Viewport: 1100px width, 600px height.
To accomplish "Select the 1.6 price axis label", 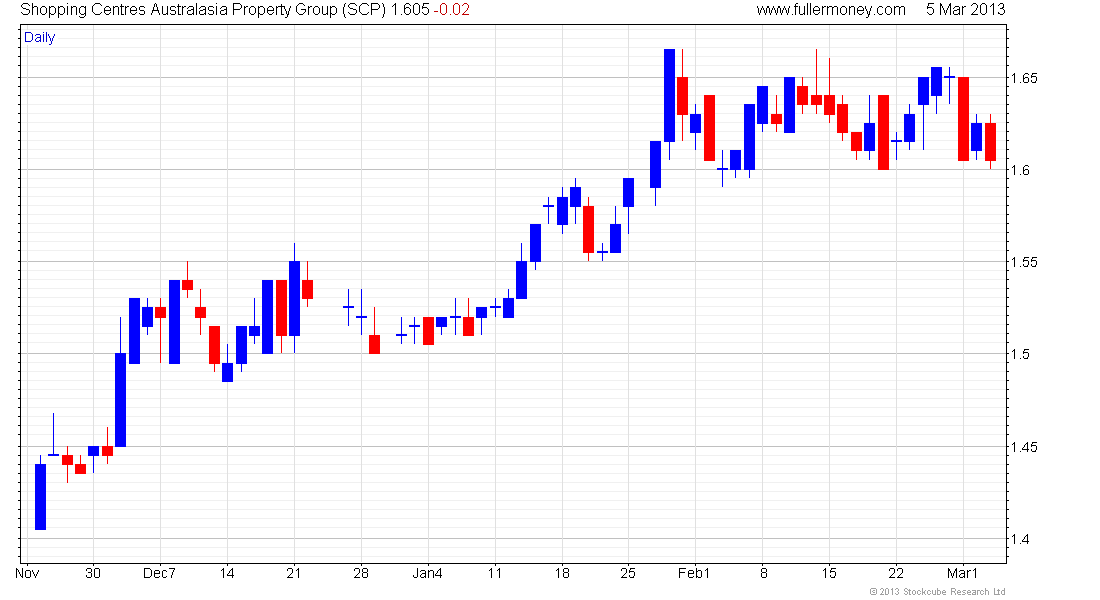I will [x=1020, y=171].
